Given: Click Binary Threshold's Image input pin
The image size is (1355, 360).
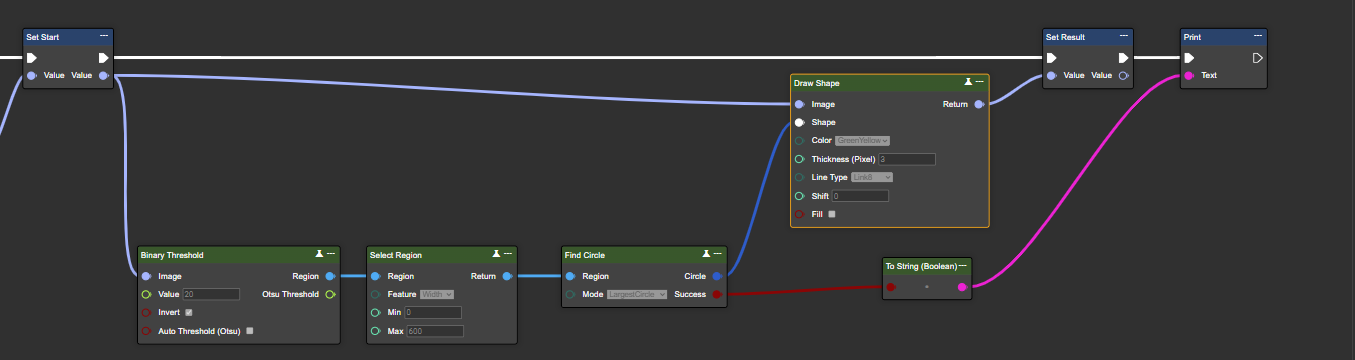Looking at the screenshot, I should 146,276.
